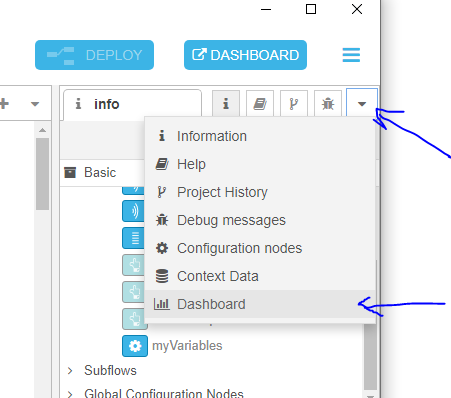Click the blue text lines node icon
This screenshot has height=398, width=451.
pyautogui.click(x=133, y=238)
